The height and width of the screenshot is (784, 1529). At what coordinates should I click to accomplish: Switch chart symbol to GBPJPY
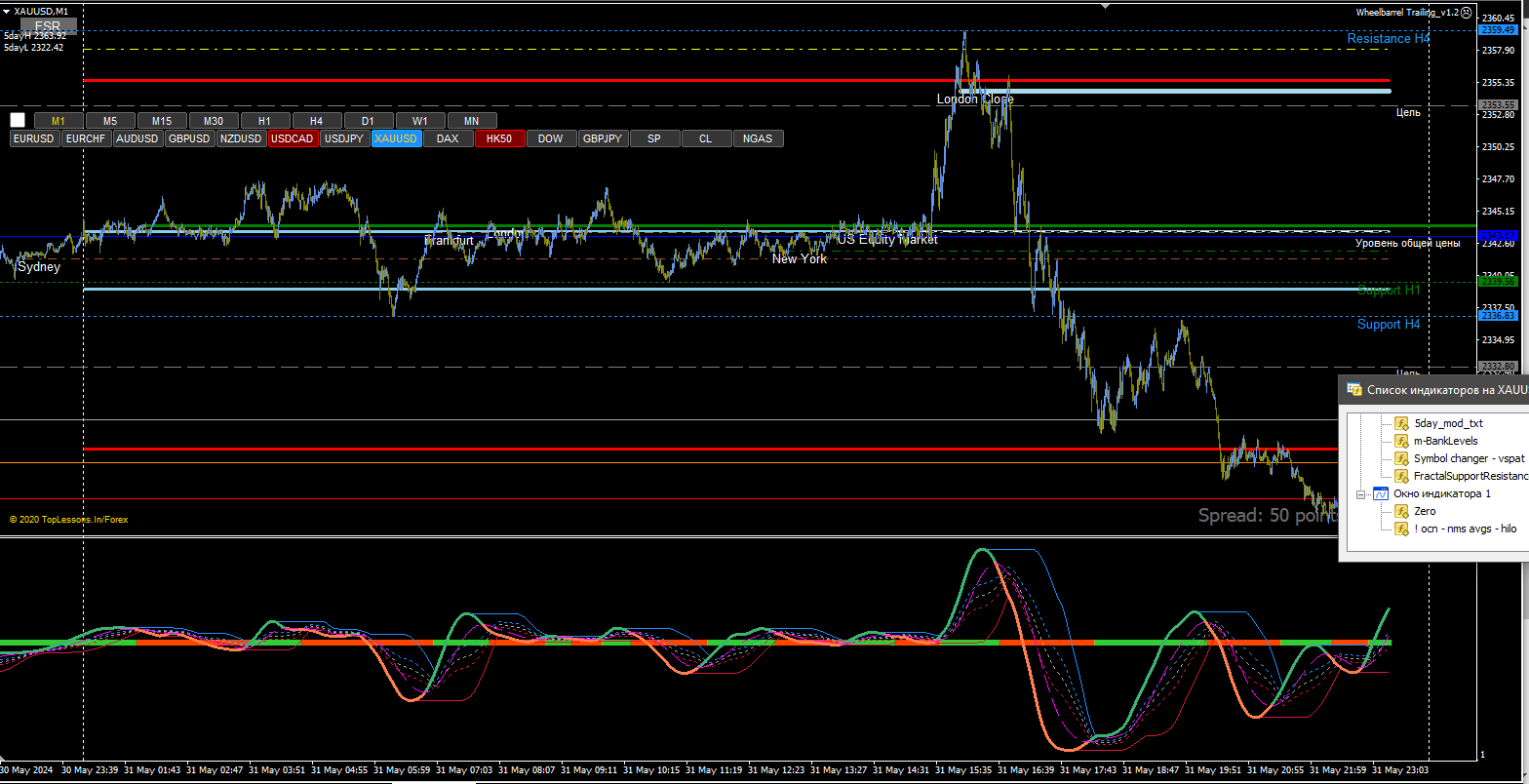point(602,138)
